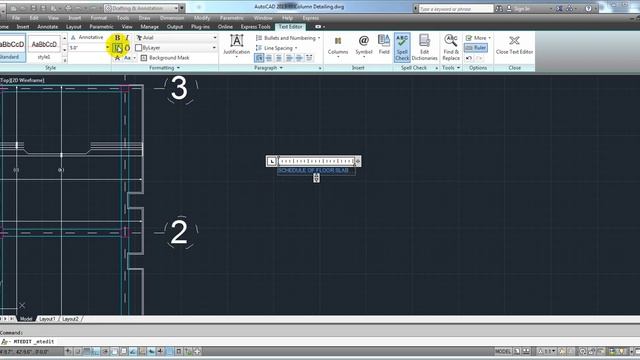
Task: Open Find & Replace
Action: [451, 47]
